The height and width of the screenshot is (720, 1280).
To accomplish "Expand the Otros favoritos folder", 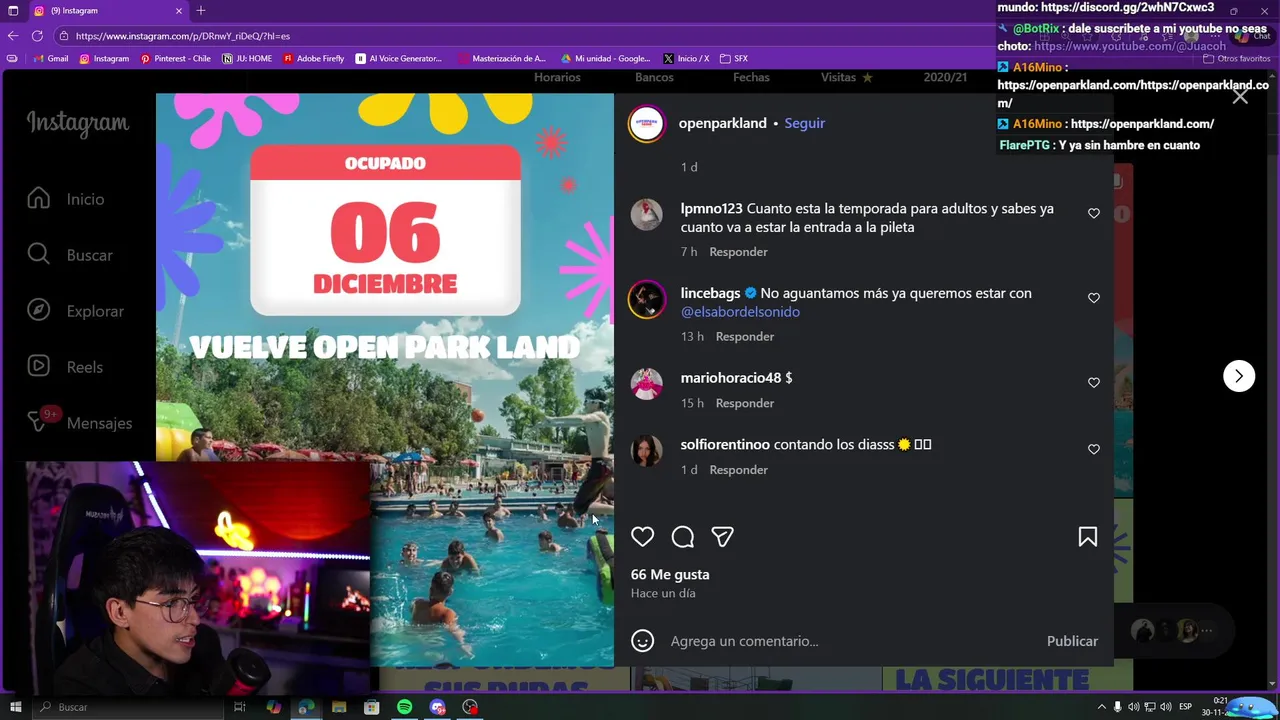I will tap(1236, 59).
